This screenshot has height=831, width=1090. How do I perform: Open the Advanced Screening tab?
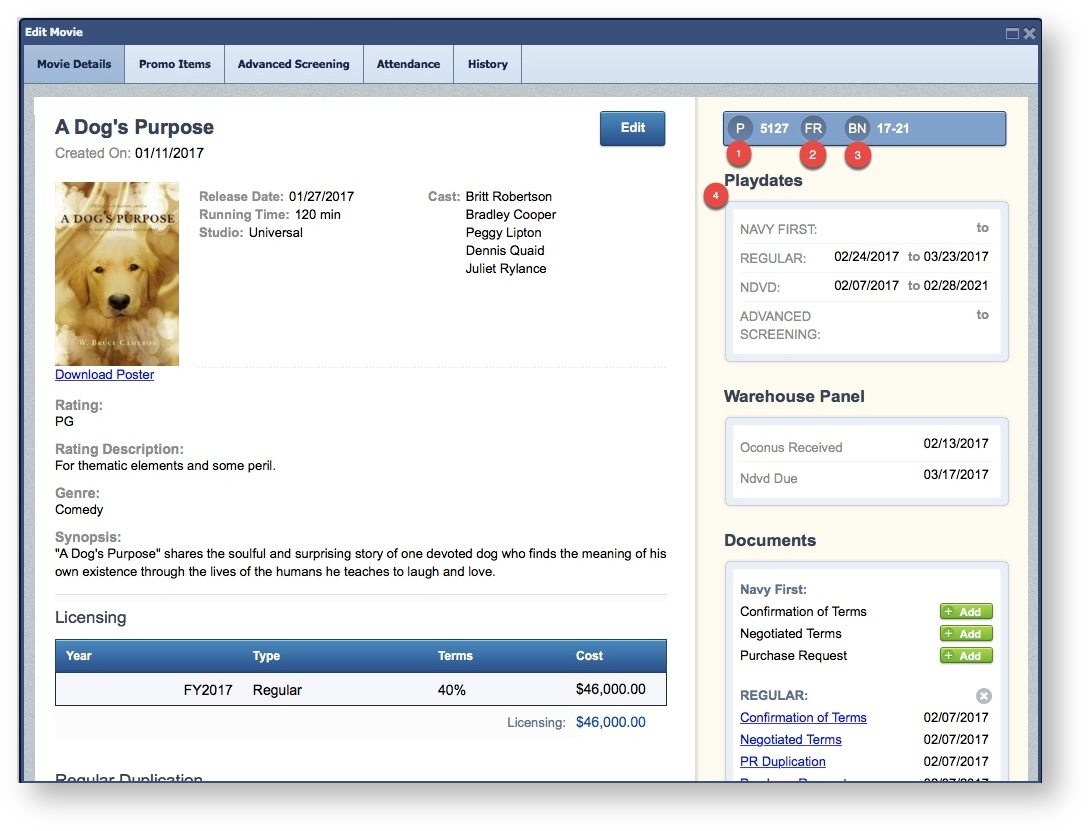pyautogui.click(x=293, y=64)
